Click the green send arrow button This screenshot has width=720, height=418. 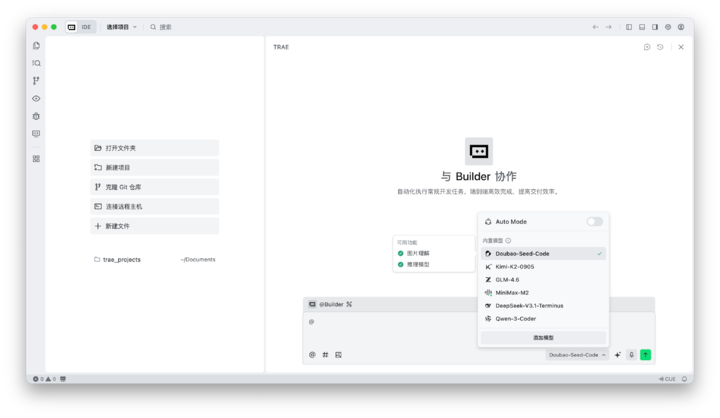(645, 355)
